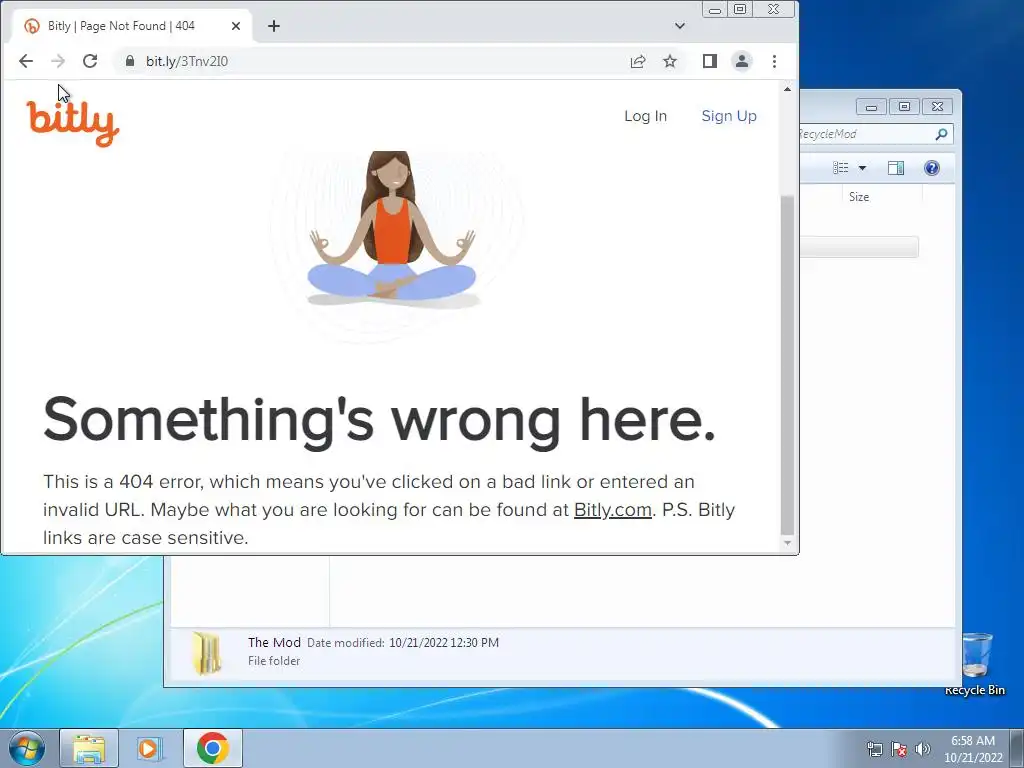Toggle the Explorer preview pane icon

point(896,168)
